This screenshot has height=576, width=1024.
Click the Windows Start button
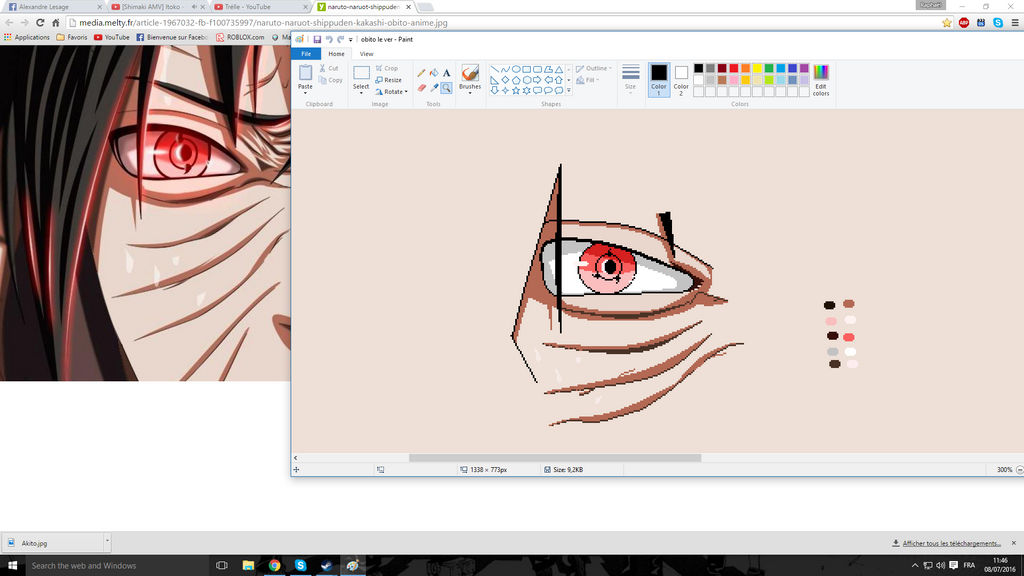click(12, 566)
